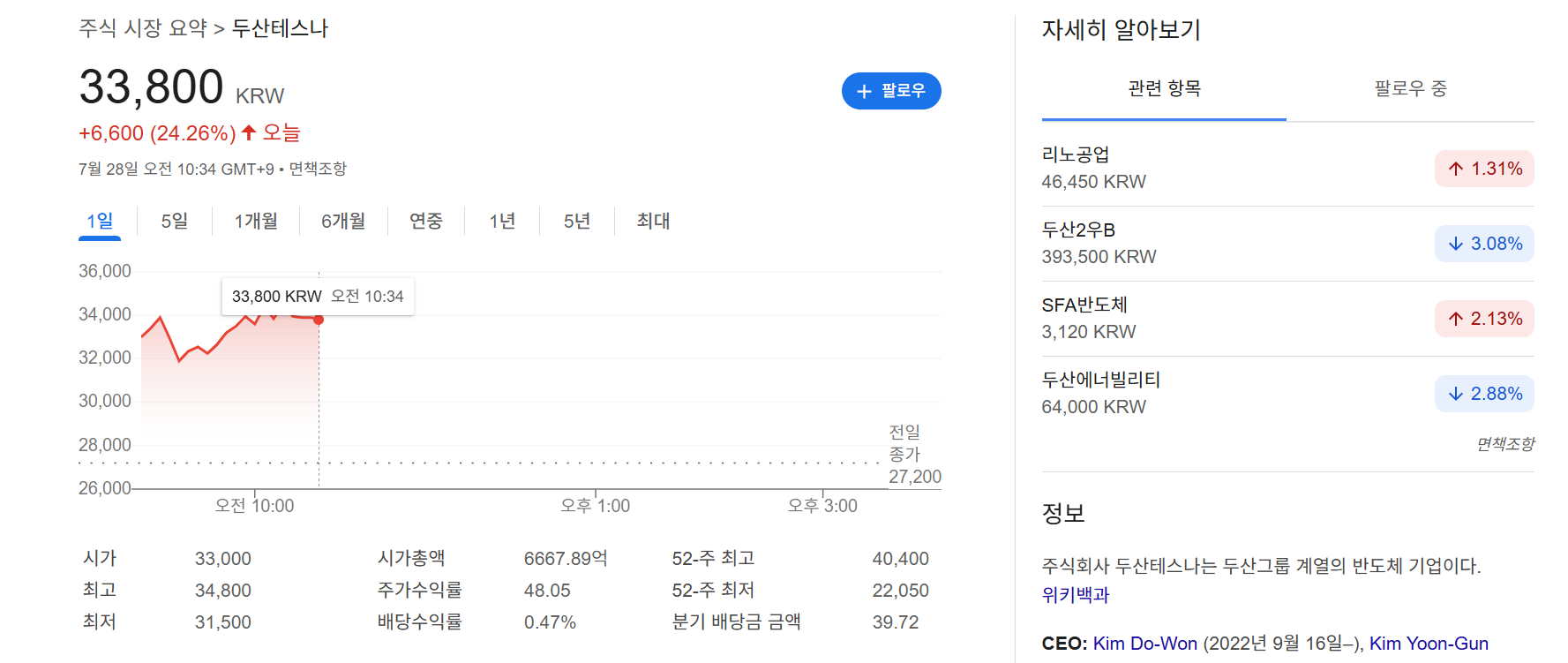This screenshot has height=663, width=1568.
Task: Click the down arrow icon in 2.88% badge
Action: [x=1456, y=394]
